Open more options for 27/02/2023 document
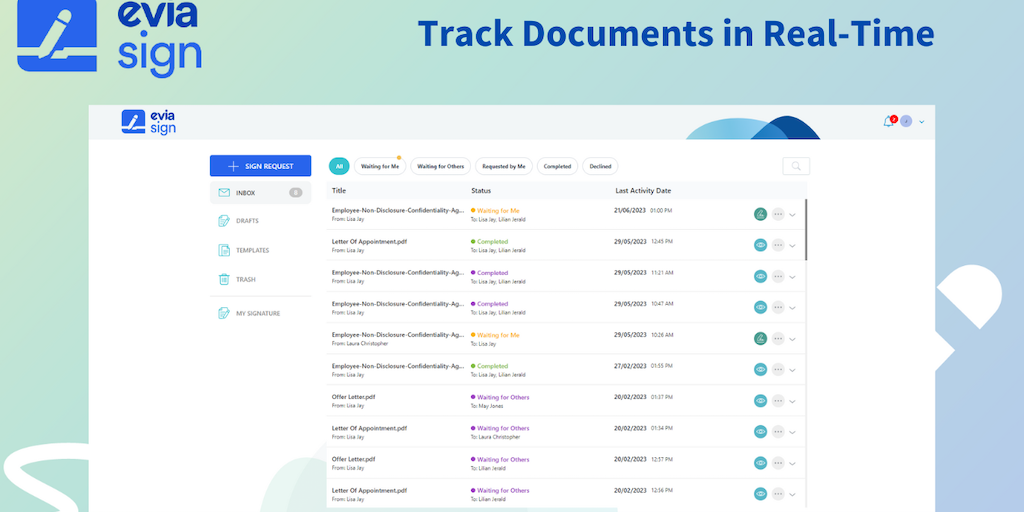1024x512 pixels. click(x=777, y=370)
